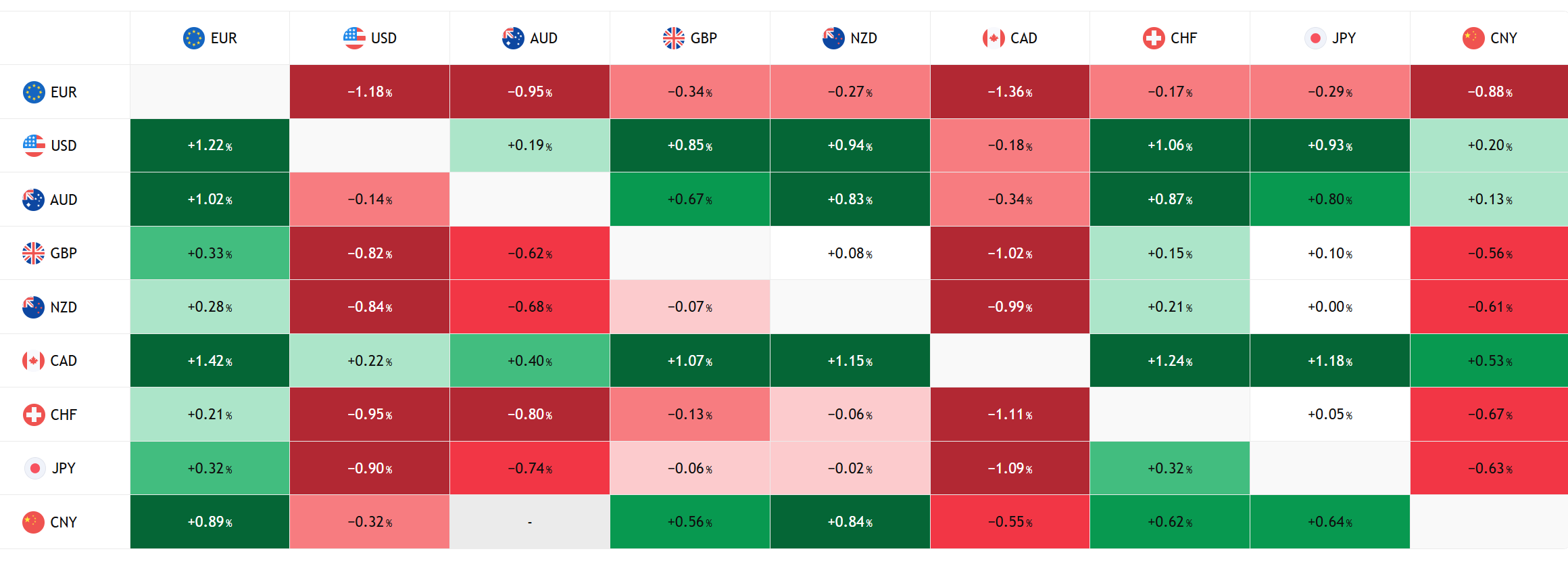The width and height of the screenshot is (1568, 564).
Task: Click the CHF Swiss flag in the column header
Action: [x=1154, y=38]
